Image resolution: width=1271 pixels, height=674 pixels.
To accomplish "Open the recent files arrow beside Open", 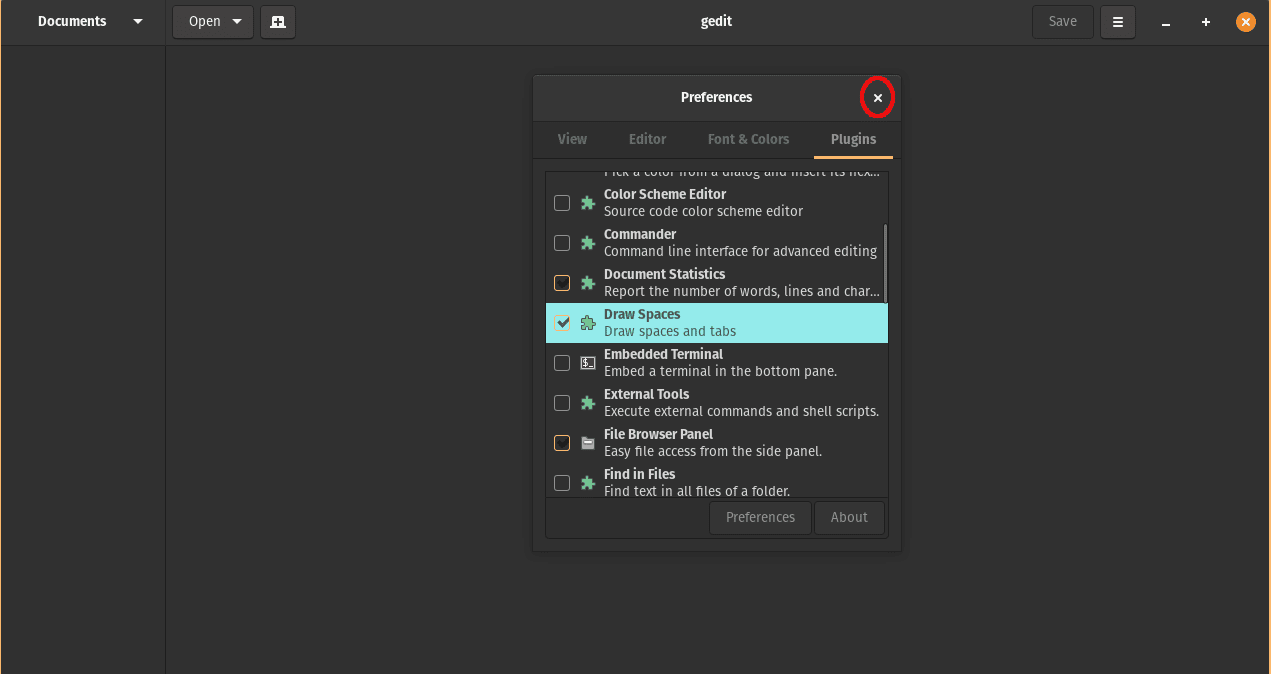I will 237,22.
